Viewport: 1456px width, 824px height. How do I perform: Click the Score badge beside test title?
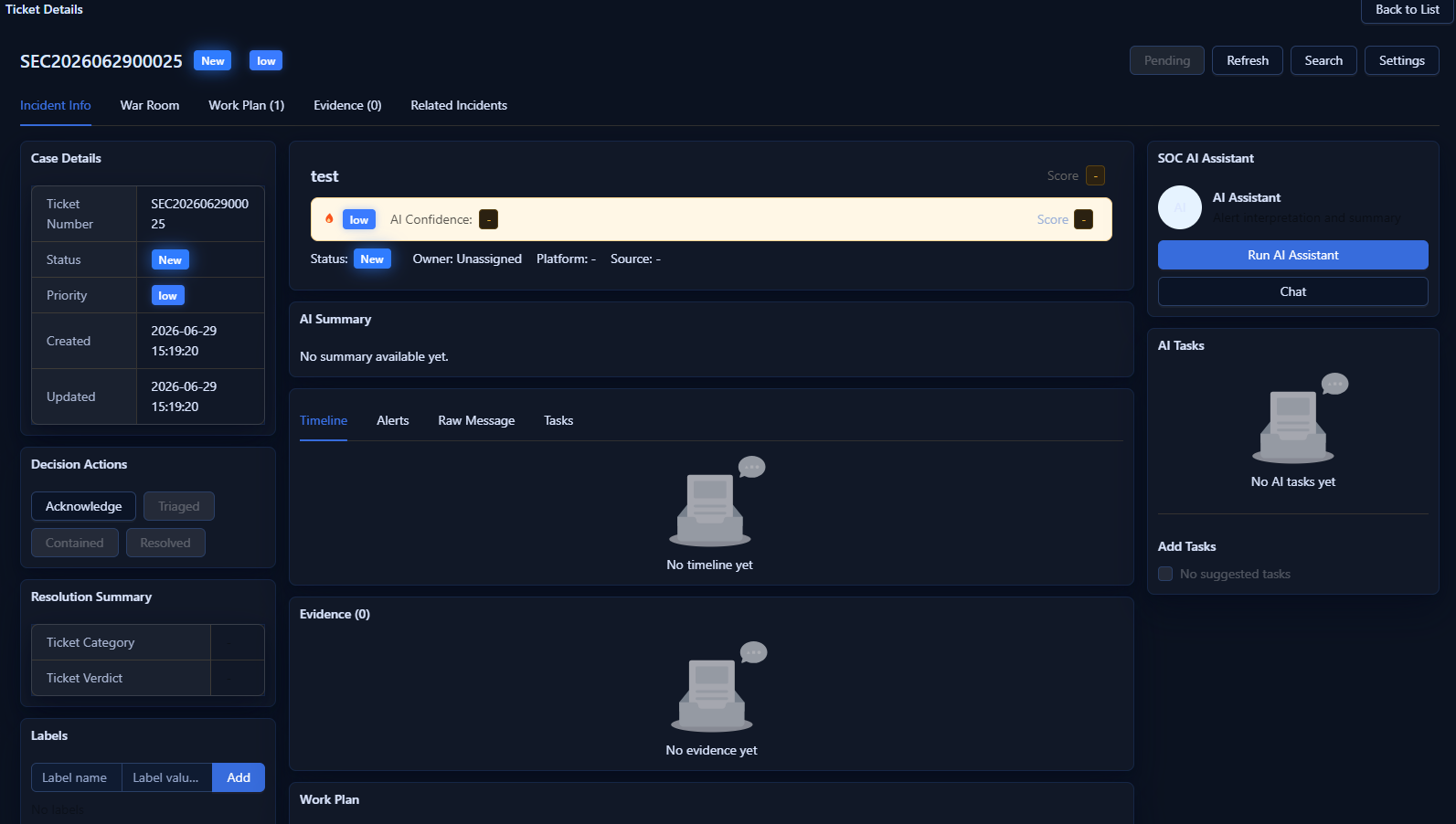(x=1095, y=175)
